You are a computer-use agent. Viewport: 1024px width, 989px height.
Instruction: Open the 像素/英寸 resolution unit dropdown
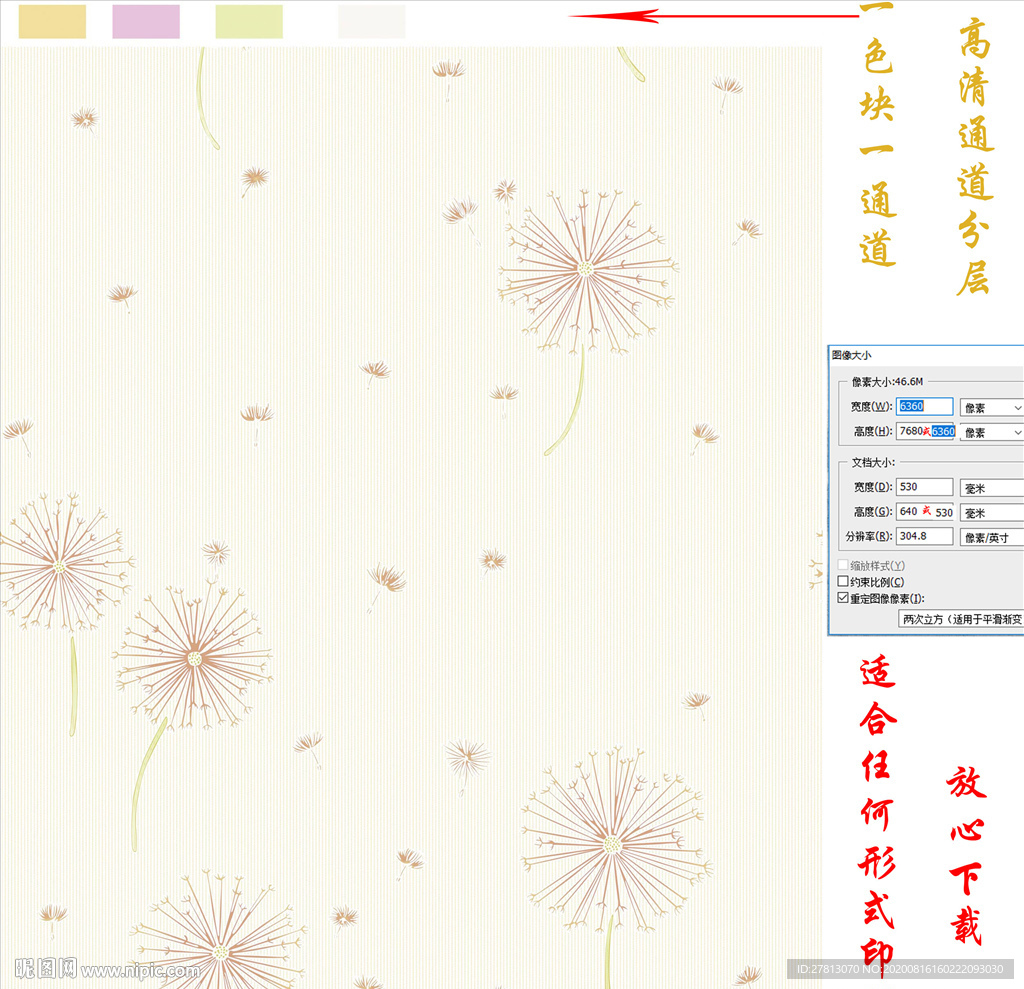991,538
